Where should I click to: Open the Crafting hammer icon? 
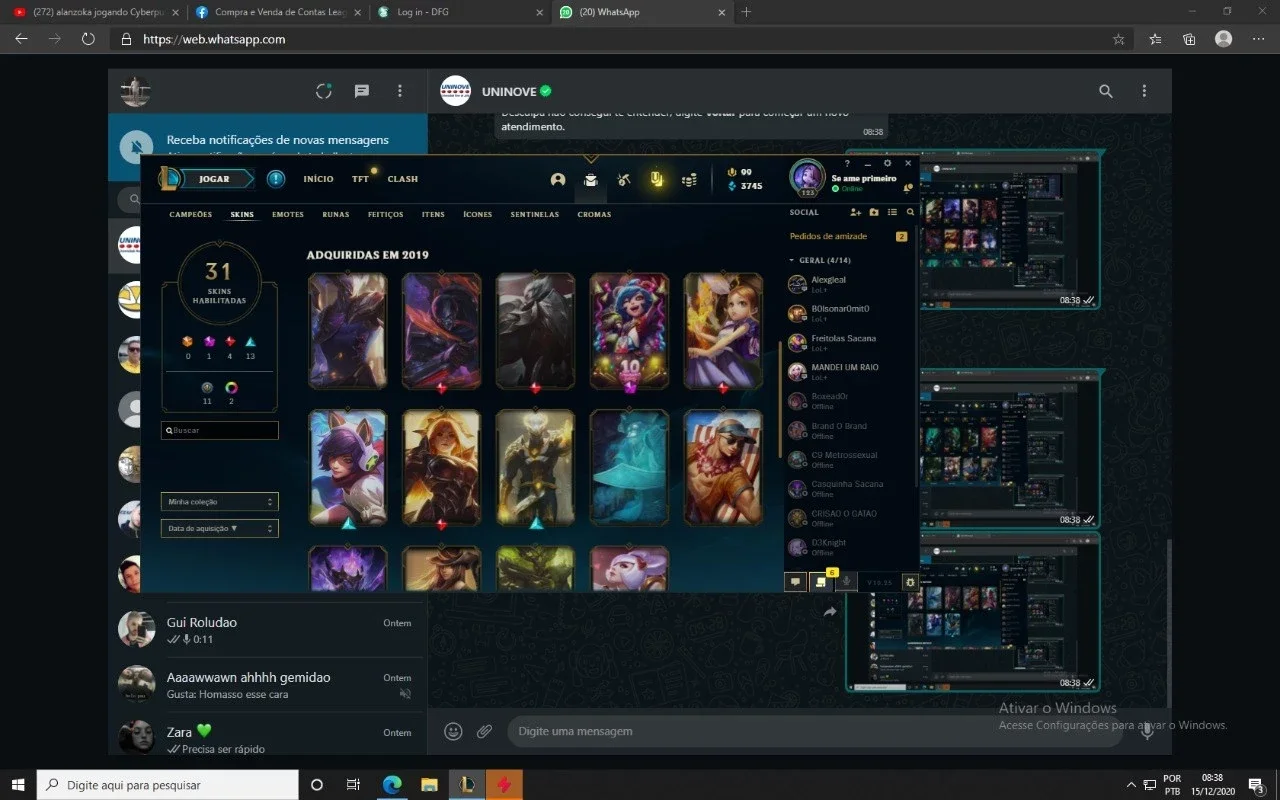(x=624, y=180)
